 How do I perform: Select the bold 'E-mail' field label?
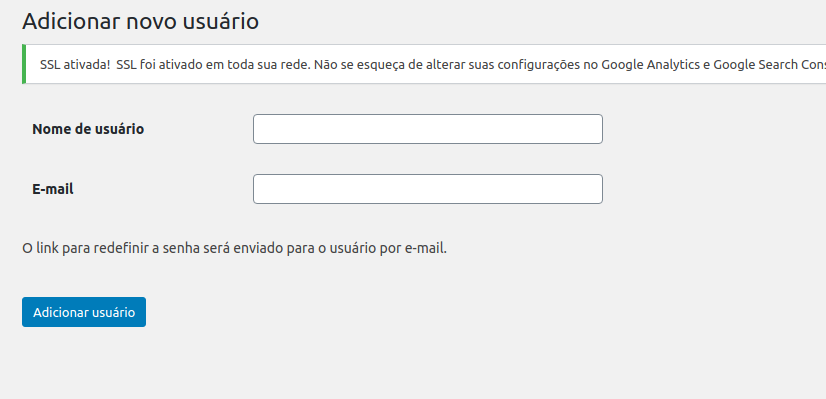[x=53, y=189]
